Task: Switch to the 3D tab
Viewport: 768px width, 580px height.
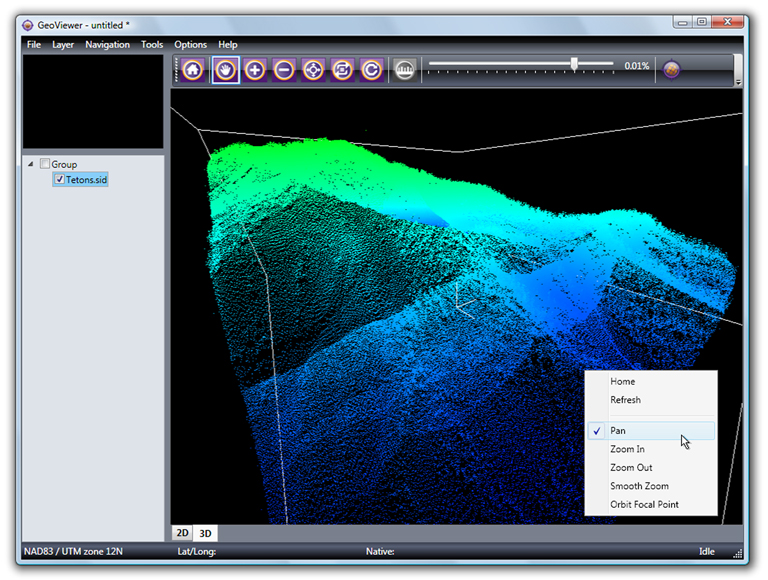Action: click(x=205, y=533)
